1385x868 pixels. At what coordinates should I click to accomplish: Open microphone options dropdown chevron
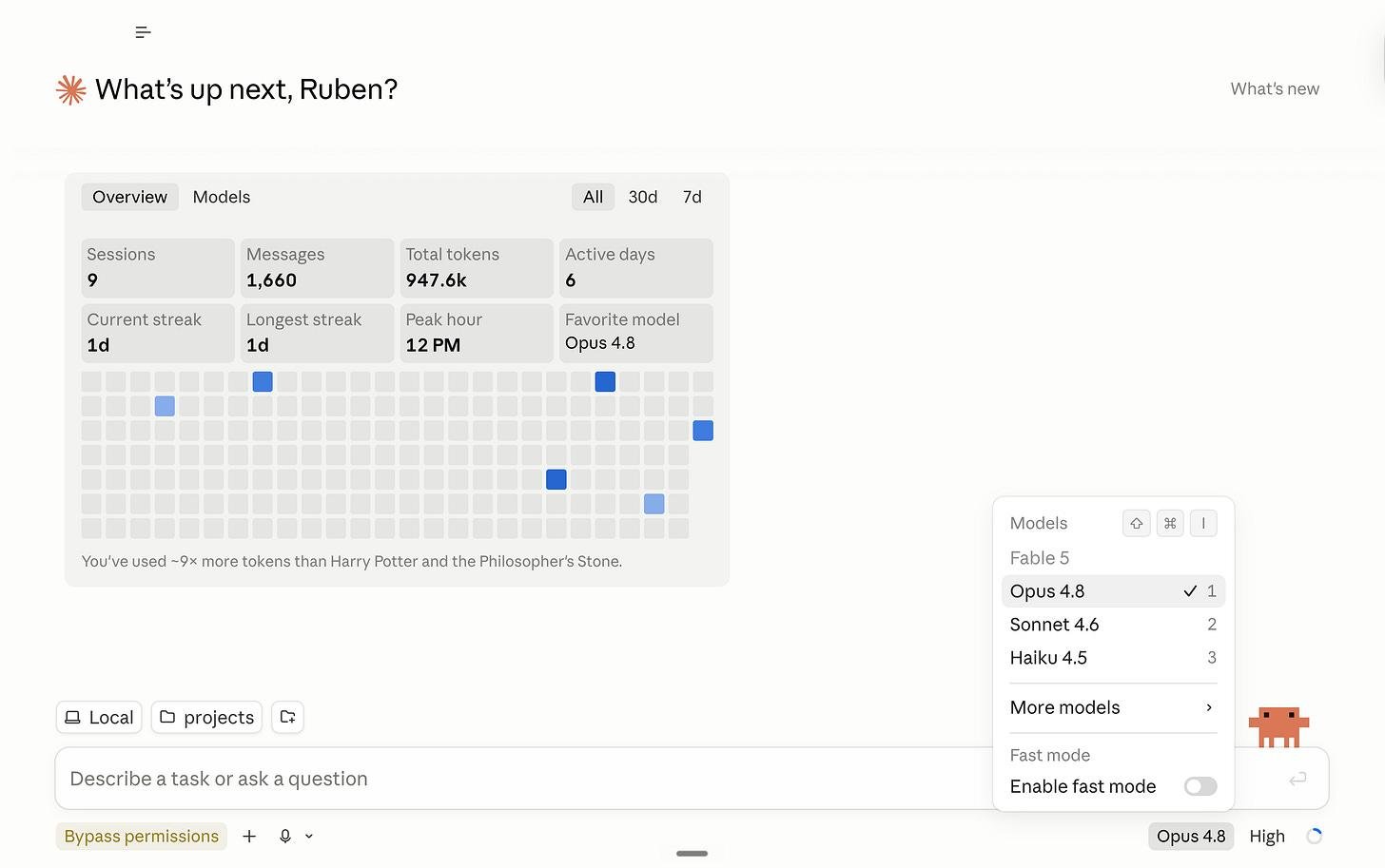pos(309,836)
